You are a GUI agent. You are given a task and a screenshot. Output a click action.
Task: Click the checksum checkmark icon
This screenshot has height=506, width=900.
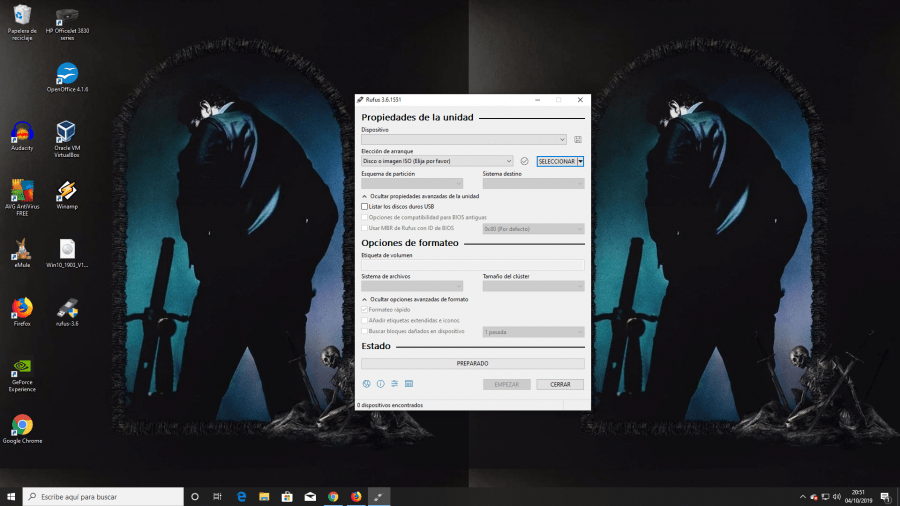(524, 161)
